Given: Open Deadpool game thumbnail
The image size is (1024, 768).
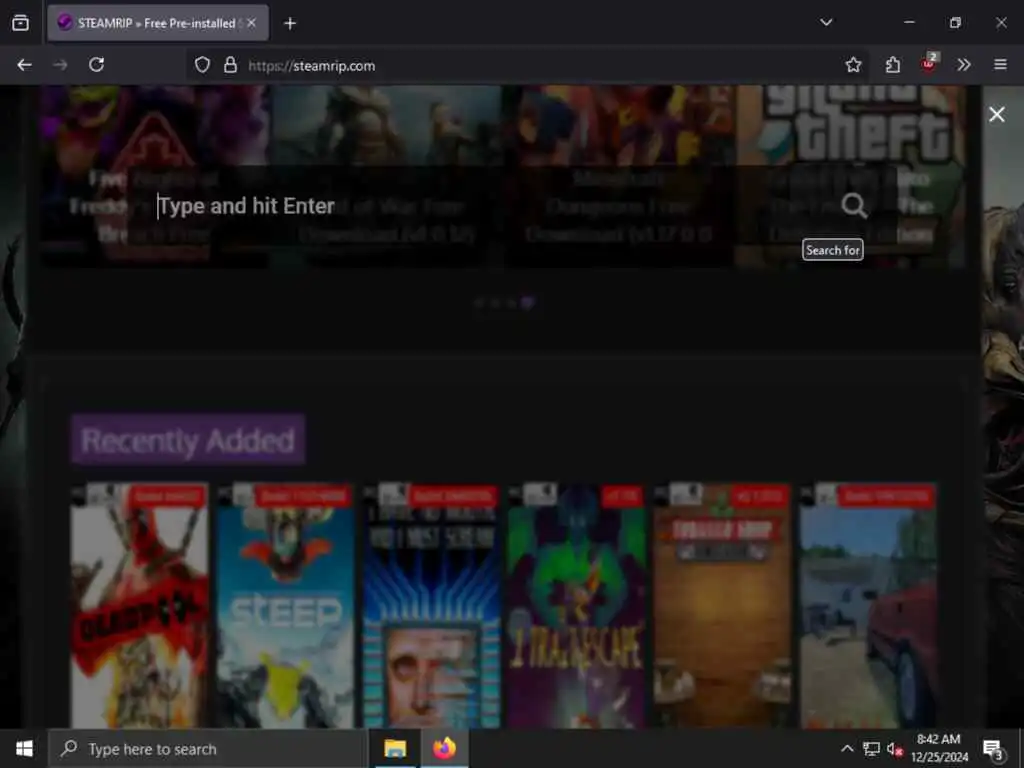Looking at the screenshot, I should pyautogui.click(x=139, y=606).
